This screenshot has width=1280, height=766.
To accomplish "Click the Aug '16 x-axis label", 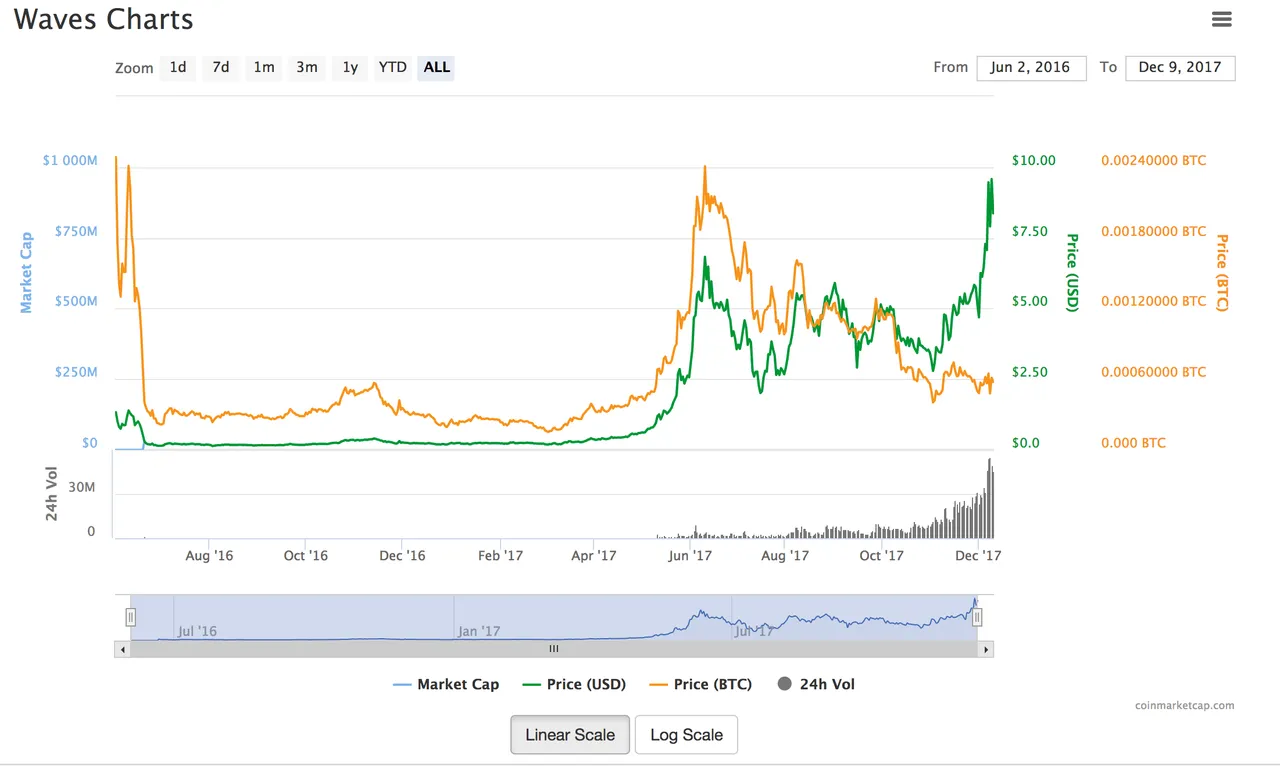I will tap(210, 555).
